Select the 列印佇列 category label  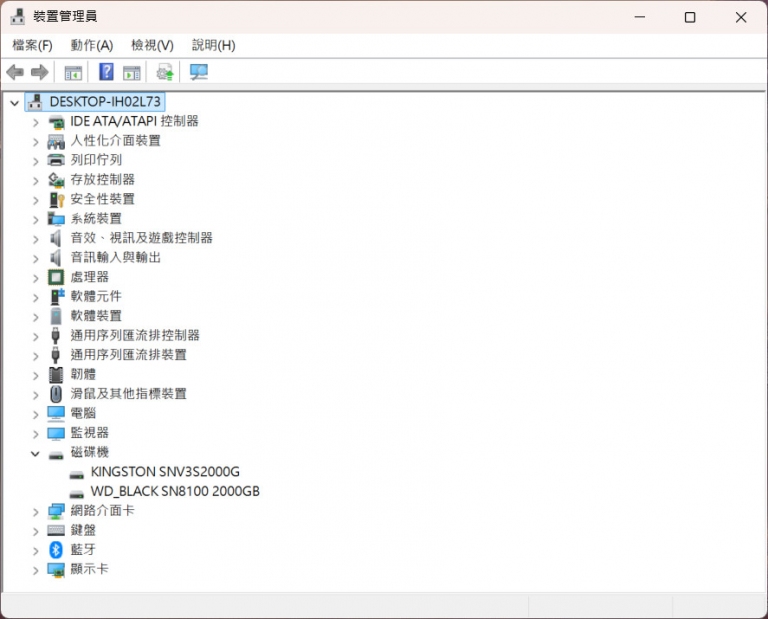tap(96, 160)
